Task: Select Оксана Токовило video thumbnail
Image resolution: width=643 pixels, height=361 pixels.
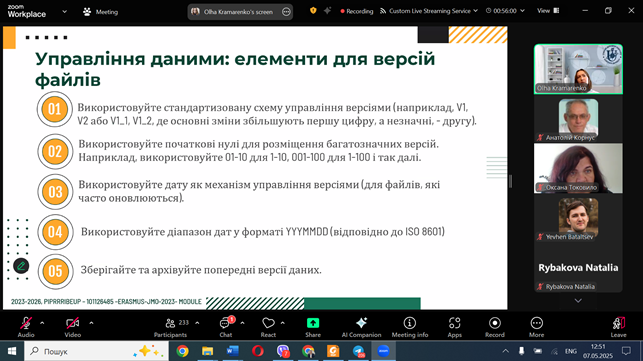Action: coord(578,168)
